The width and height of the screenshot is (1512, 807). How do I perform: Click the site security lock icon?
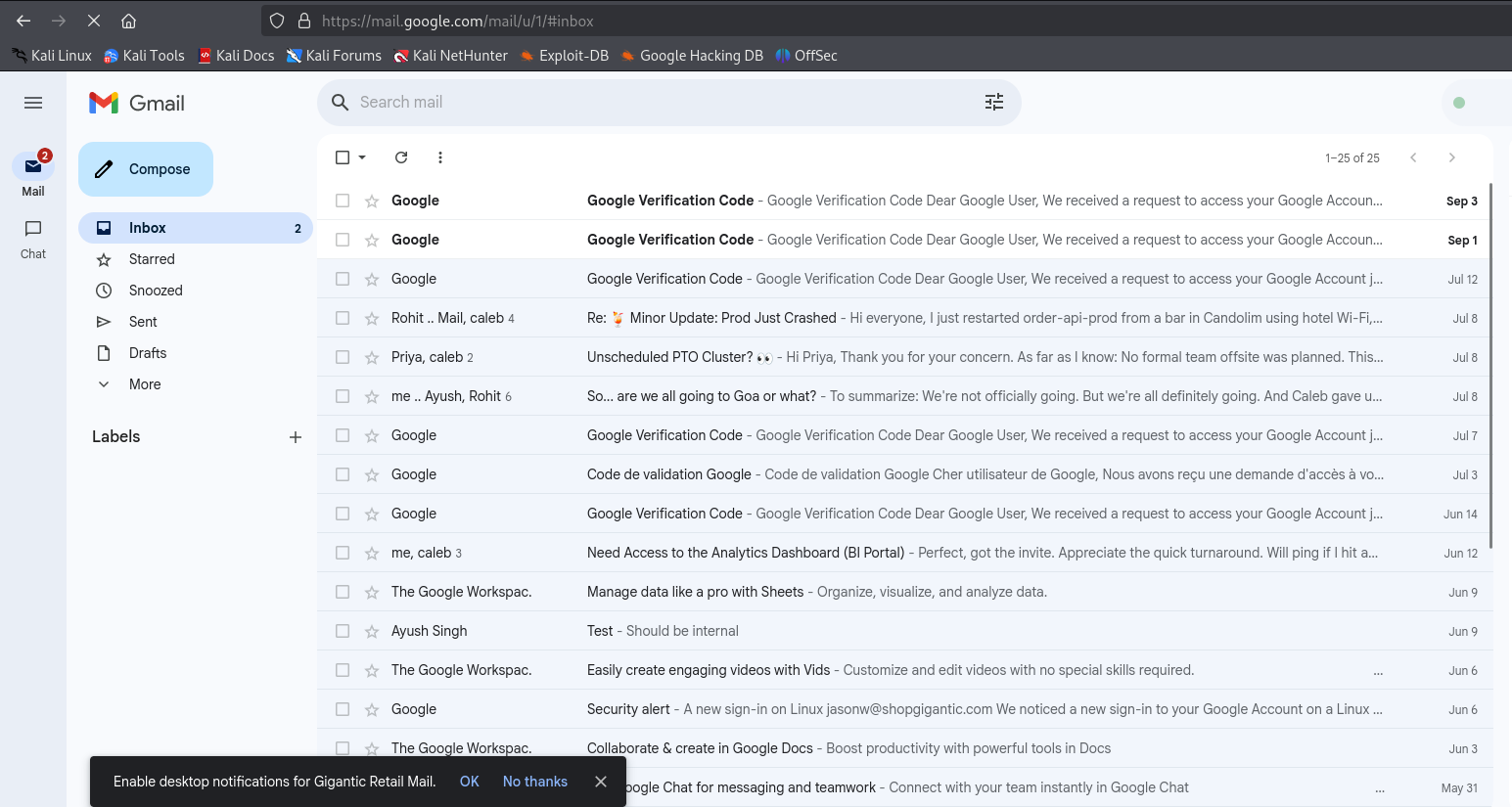click(304, 21)
